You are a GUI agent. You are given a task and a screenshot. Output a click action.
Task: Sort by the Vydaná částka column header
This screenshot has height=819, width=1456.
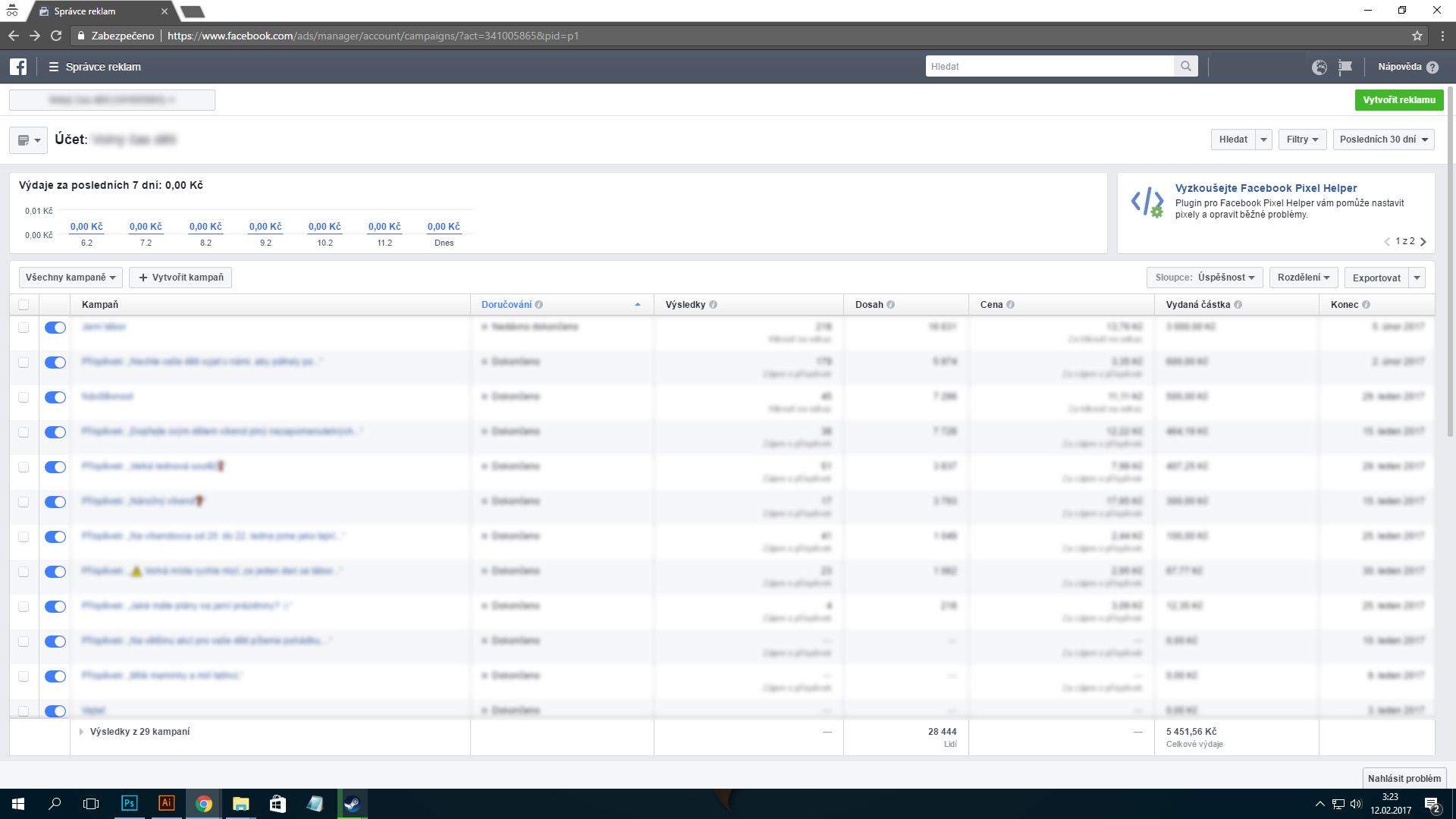1198,305
